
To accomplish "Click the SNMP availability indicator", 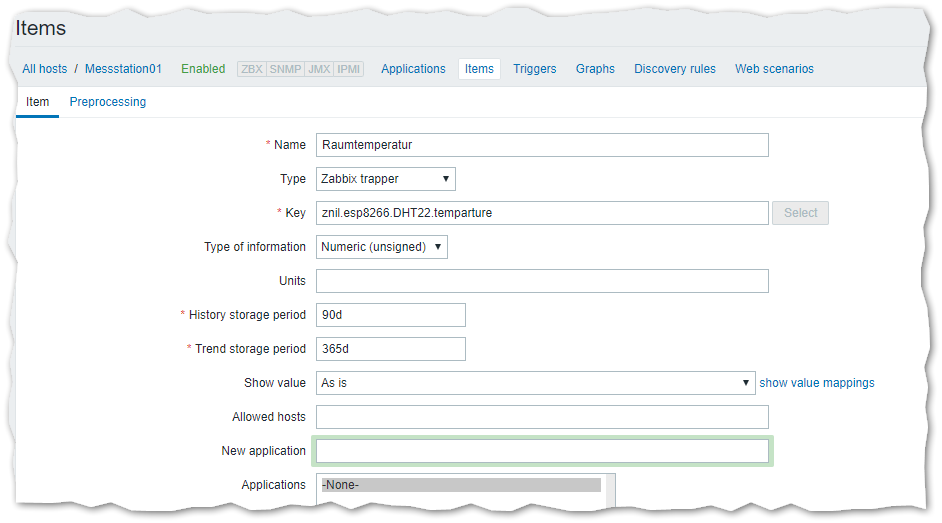I will click(284, 69).
